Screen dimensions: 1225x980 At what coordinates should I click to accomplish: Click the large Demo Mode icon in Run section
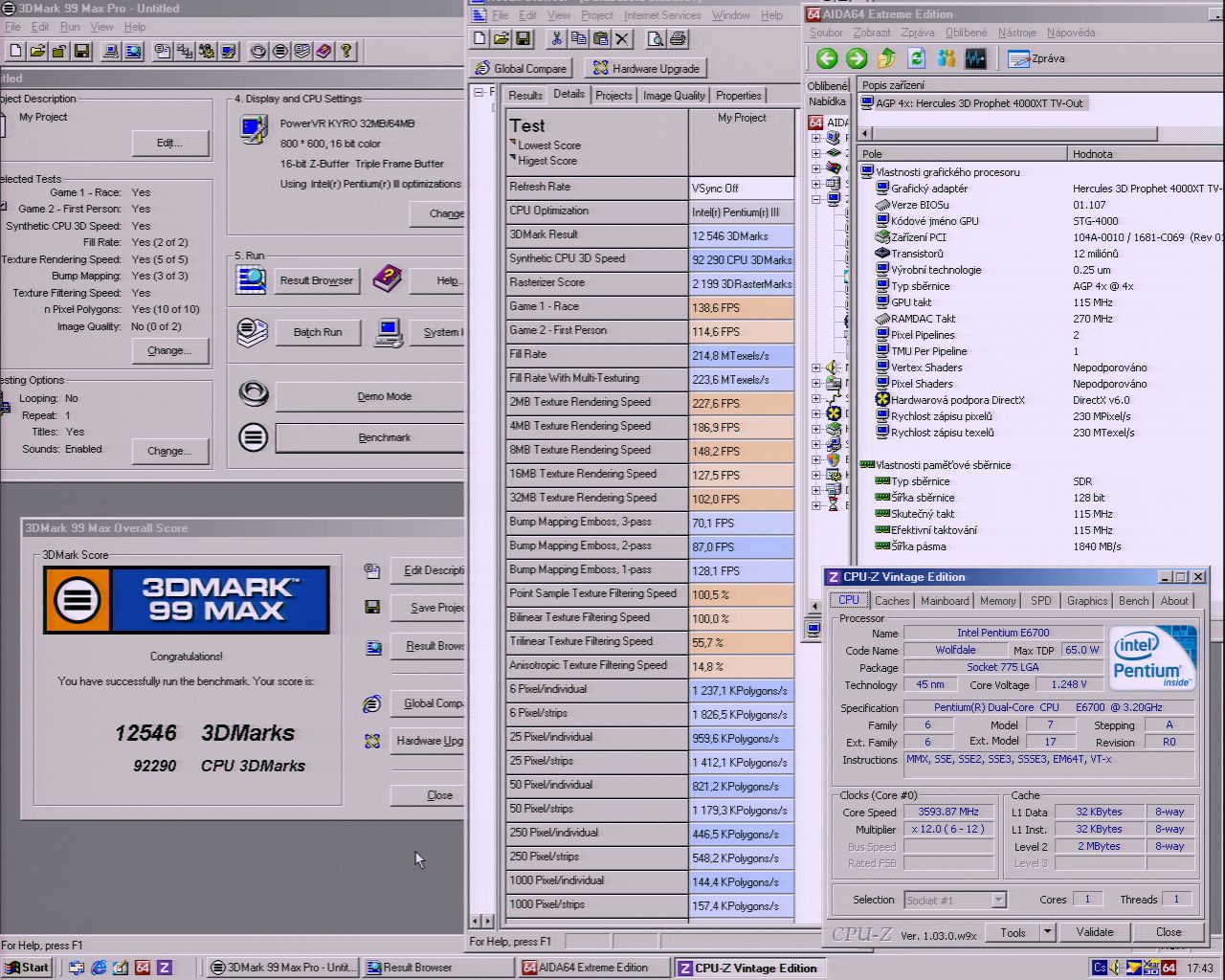coord(253,394)
